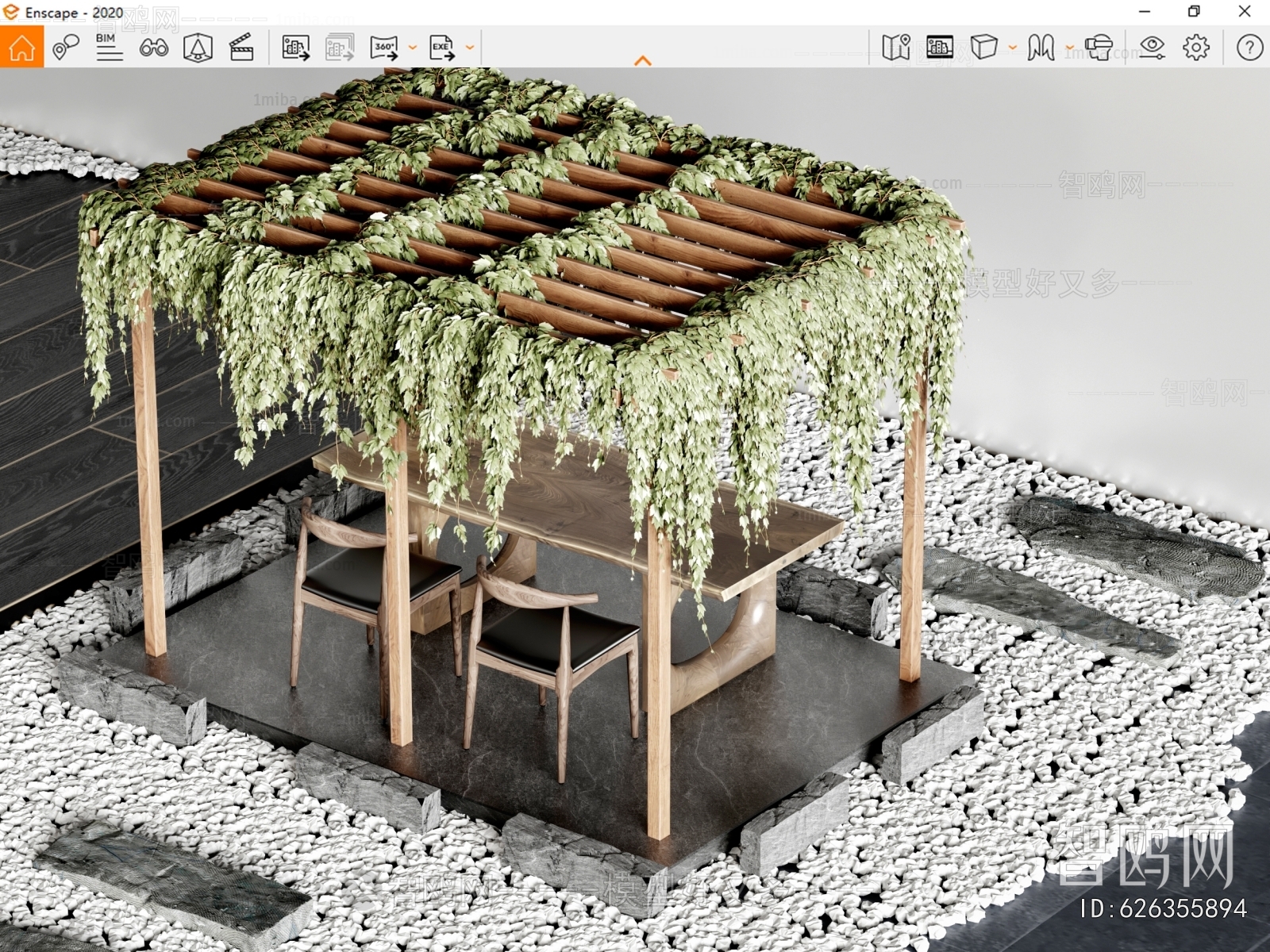Image resolution: width=1270 pixels, height=952 pixels.
Task: Open the video editor clapperboard icon
Action: pyautogui.click(x=241, y=48)
